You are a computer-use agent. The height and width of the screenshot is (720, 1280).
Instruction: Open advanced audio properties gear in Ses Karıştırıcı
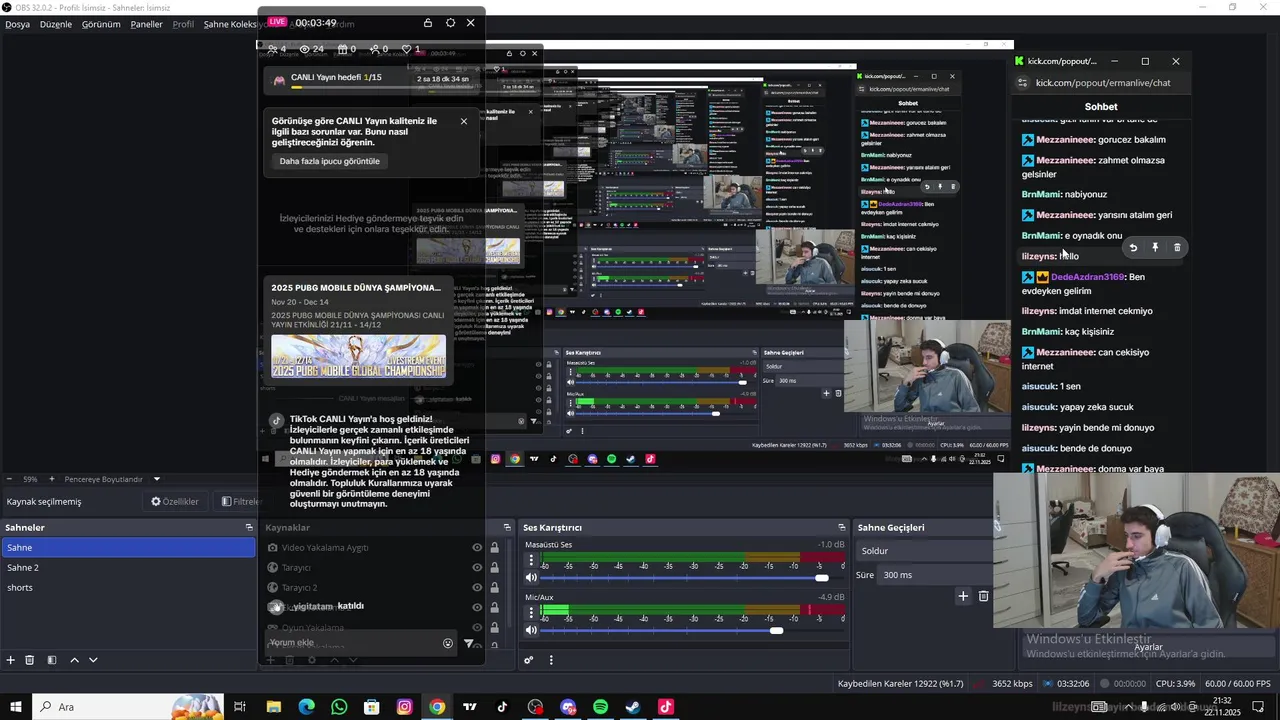pyautogui.click(x=529, y=660)
